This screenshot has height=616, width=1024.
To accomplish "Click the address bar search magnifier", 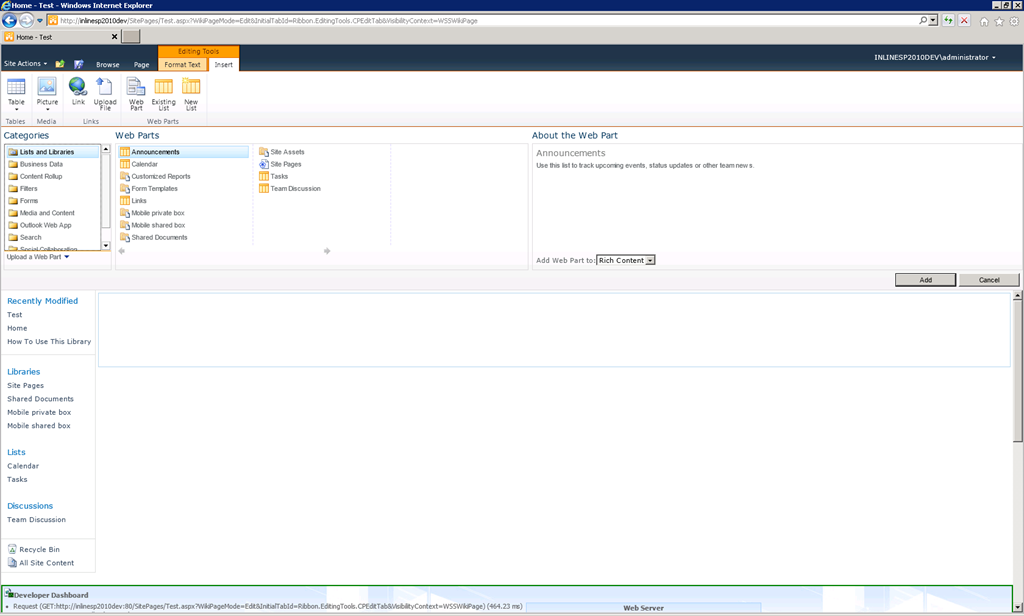I will (x=923, y=20).
